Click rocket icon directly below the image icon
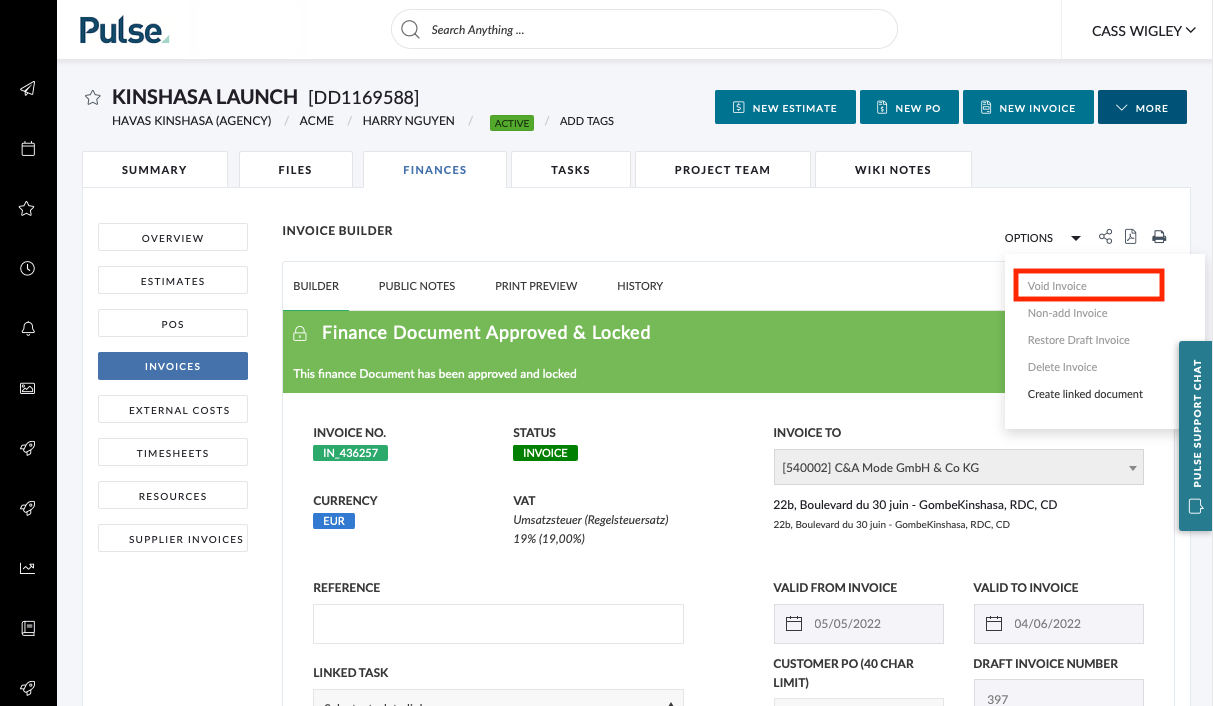 click(28, 448)
